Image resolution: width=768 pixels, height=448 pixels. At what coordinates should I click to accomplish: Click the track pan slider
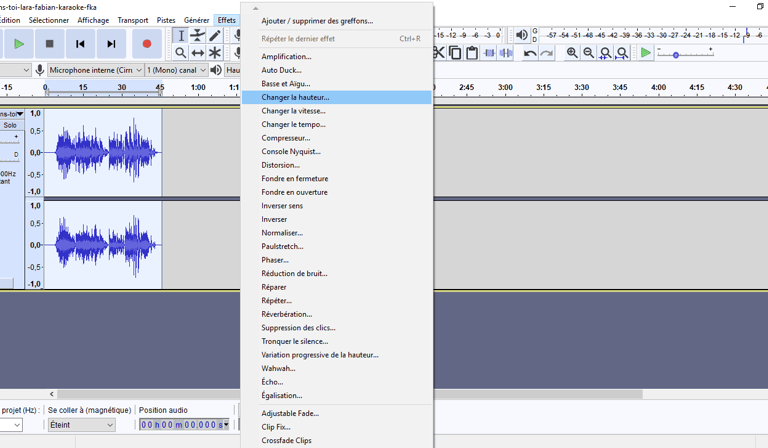point(10,157)
